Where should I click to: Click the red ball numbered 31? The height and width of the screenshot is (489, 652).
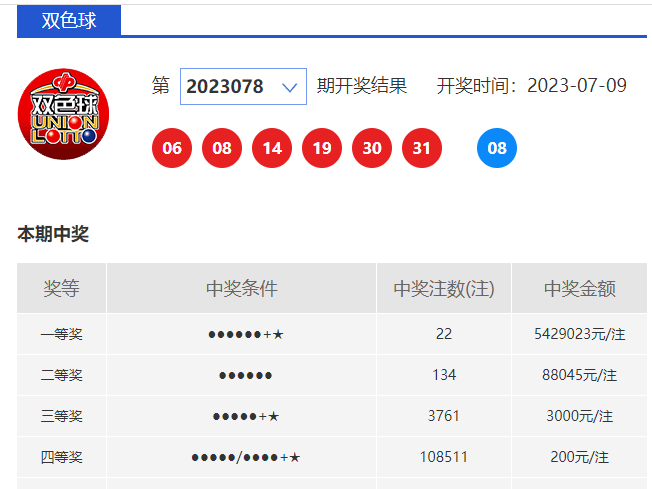tap(422, 148)
